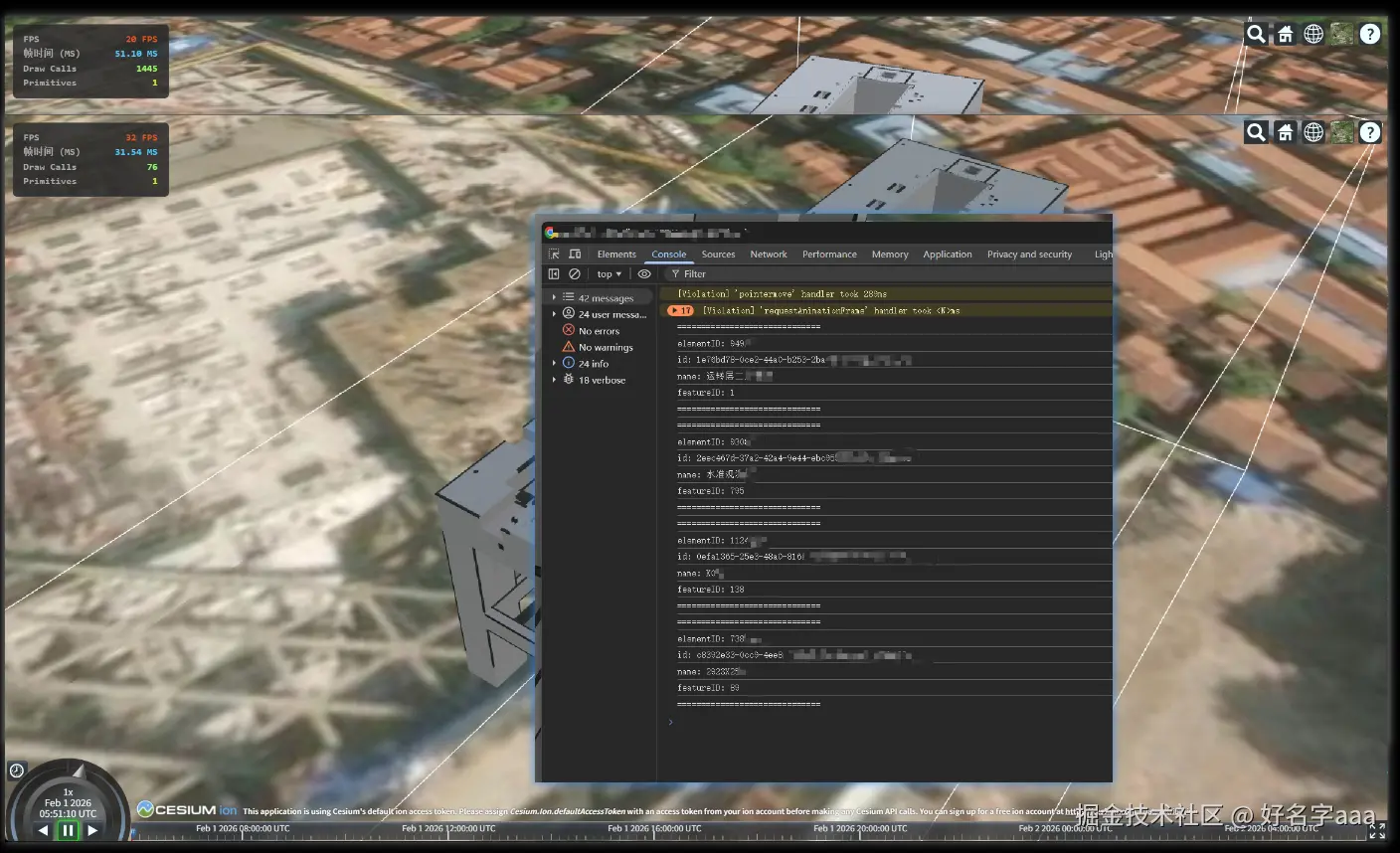Click timeline at 'Feb 1 2026 12:00:00 UTC'
Viewport: 1400px width, 853px height.
448,828
